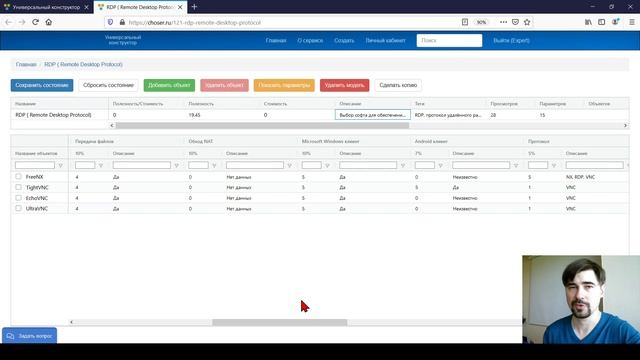
Task: Click the bottom horizontal scrollbar thumb
Action: click(280, 322)
